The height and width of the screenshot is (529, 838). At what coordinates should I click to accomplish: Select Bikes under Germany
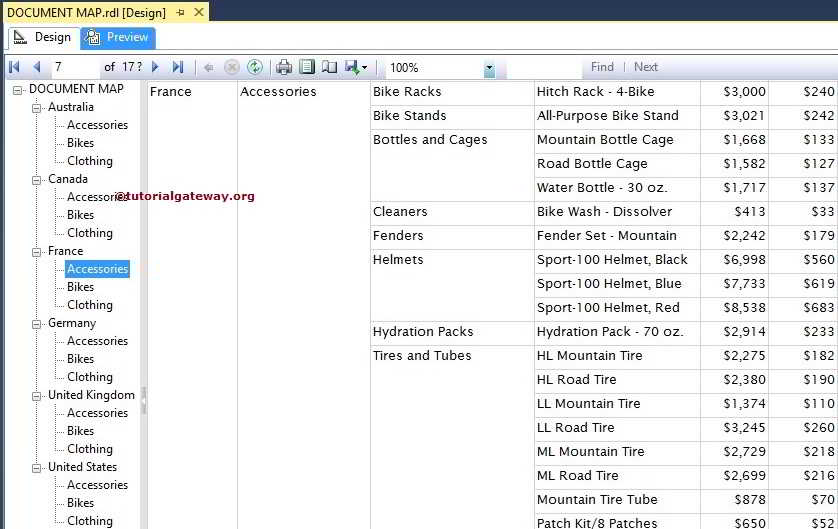tap(80, 359)
